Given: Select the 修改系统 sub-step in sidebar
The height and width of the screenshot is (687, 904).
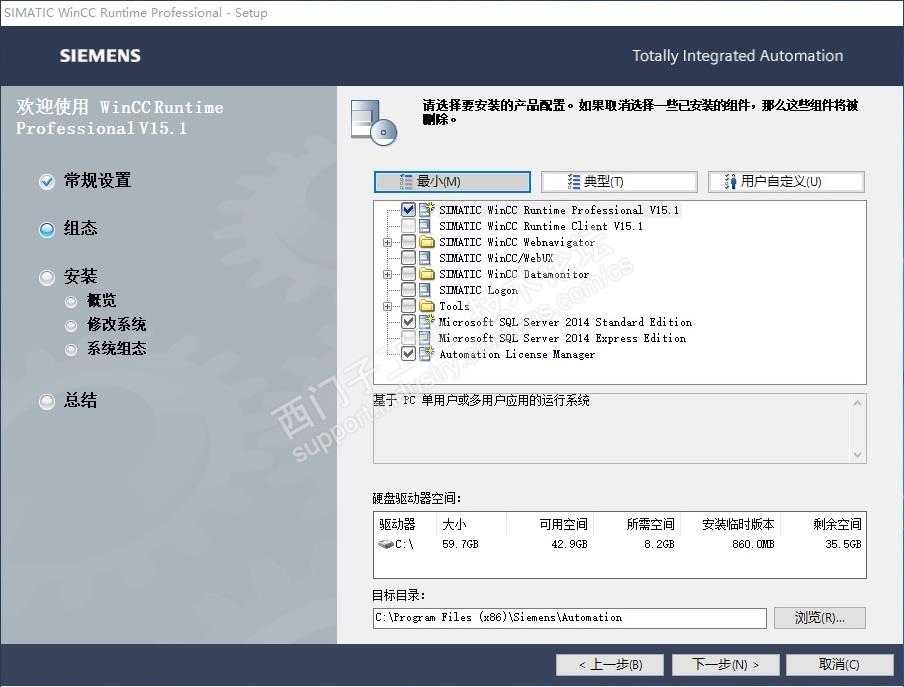Looking at the screenshot, I should tap(116, 324).
